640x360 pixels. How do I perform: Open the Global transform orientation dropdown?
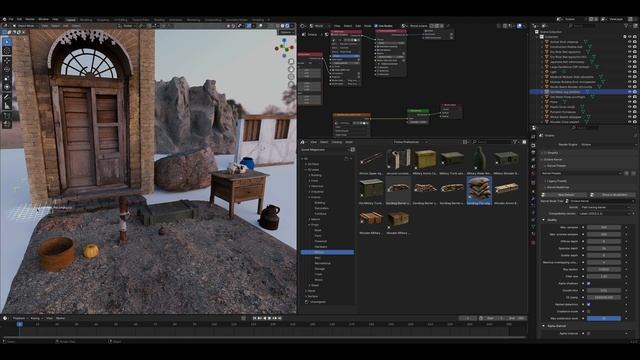click(128, 26)
